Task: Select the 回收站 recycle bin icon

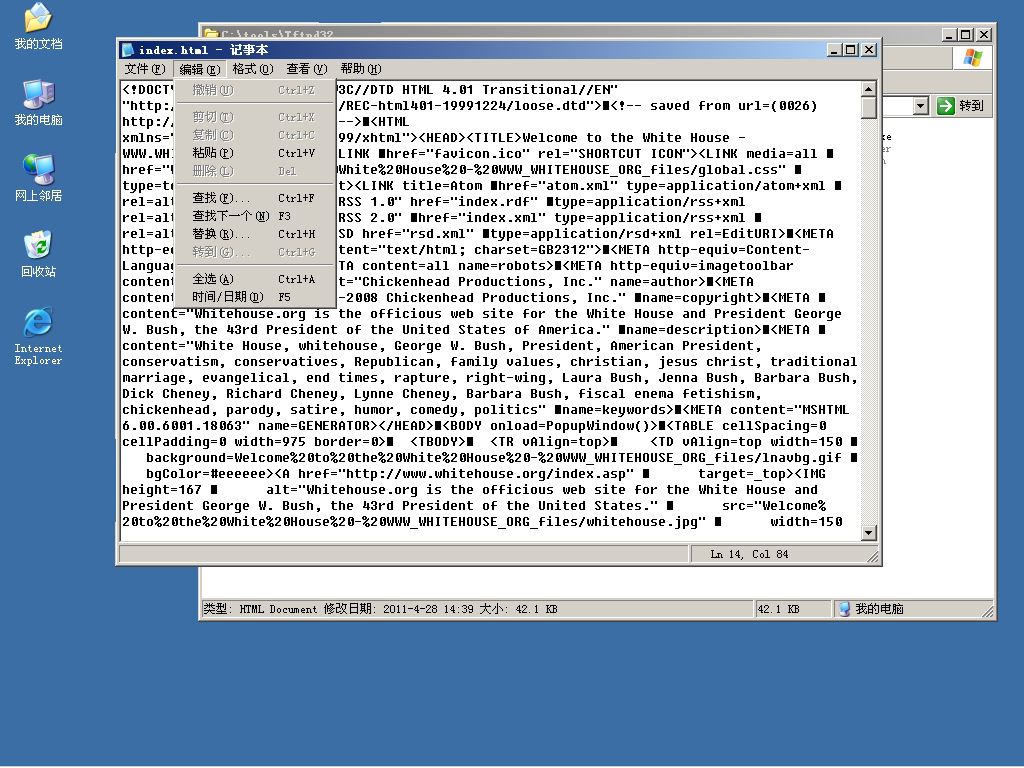Action: [x=38, y=254]
